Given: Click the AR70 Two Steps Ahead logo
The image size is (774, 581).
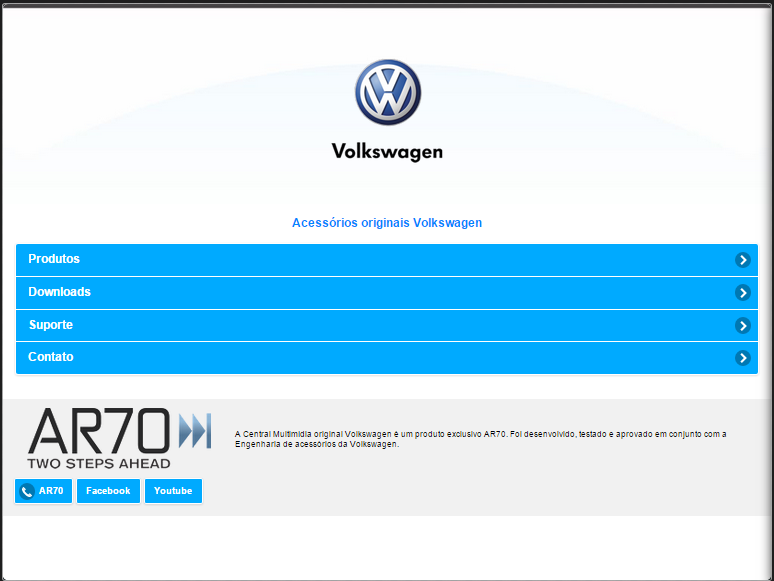Looking at the screenshot, I should [119, 438].
